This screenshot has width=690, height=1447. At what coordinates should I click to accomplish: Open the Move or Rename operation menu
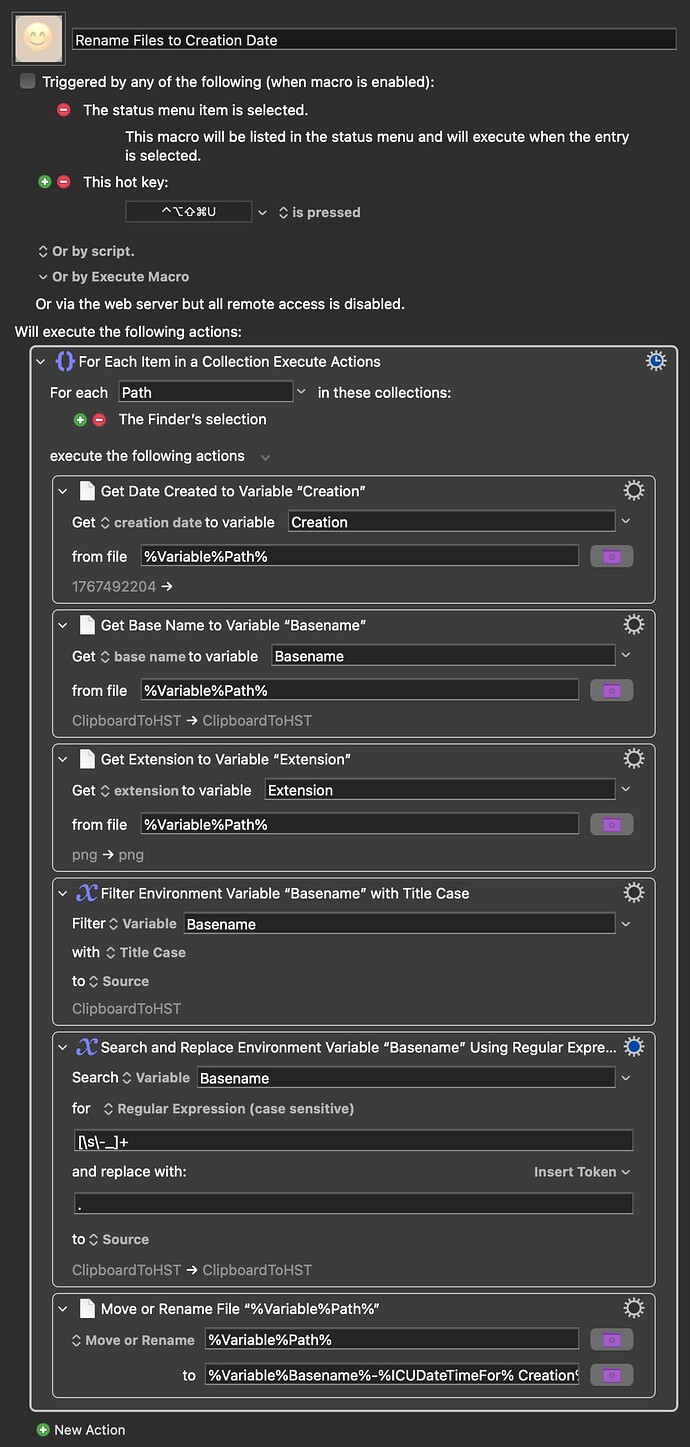click(x=133, y=1340)
